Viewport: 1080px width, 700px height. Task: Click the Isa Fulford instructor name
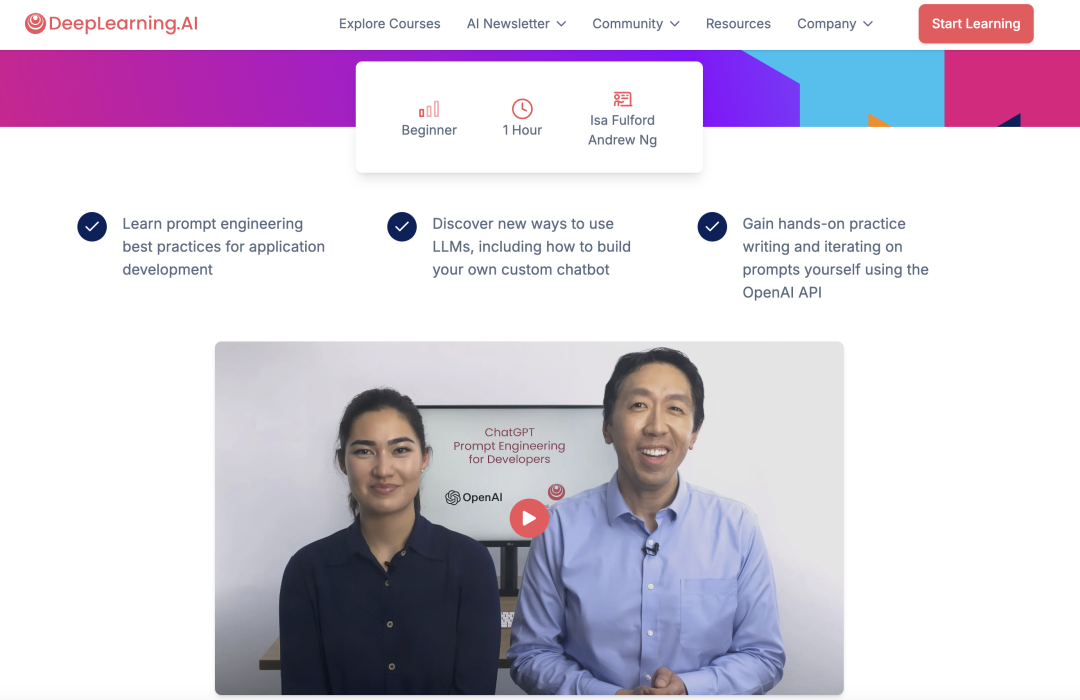623,120
